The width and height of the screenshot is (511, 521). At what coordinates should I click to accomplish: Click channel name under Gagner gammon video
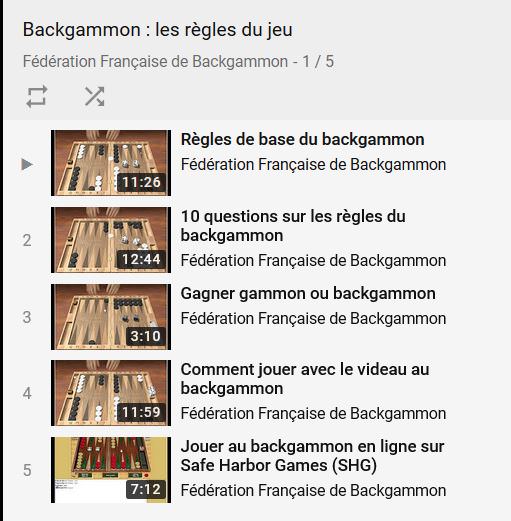313,318
